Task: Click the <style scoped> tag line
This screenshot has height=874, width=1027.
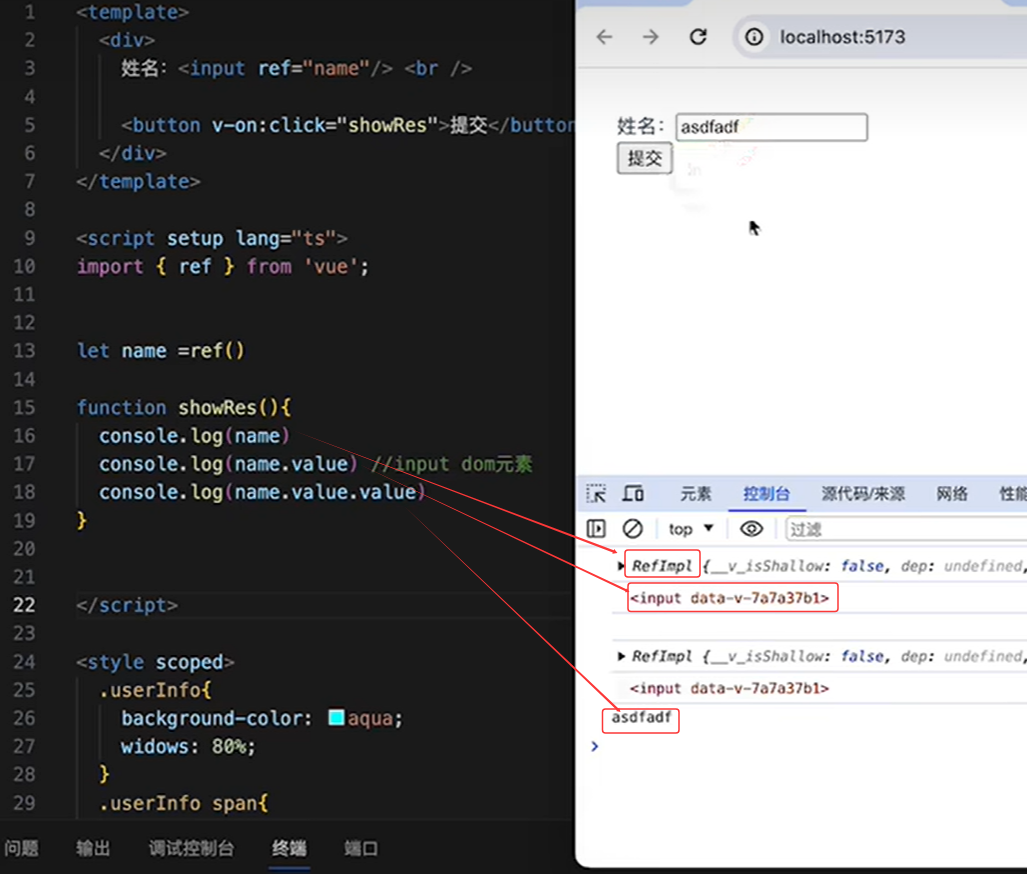Action: coord(155,662)
